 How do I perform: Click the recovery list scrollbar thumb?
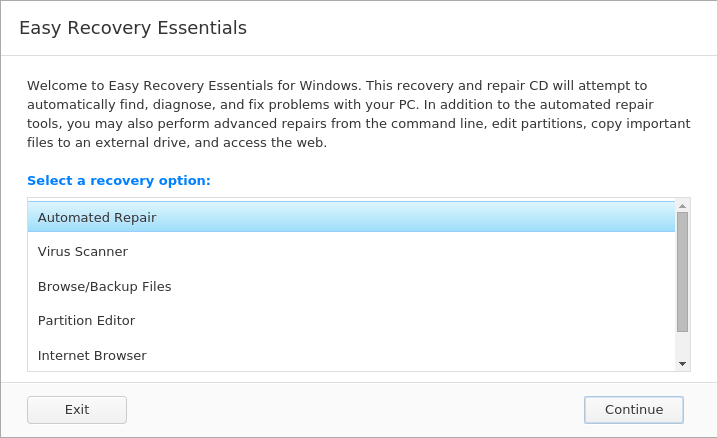click(x=682, y=272)
